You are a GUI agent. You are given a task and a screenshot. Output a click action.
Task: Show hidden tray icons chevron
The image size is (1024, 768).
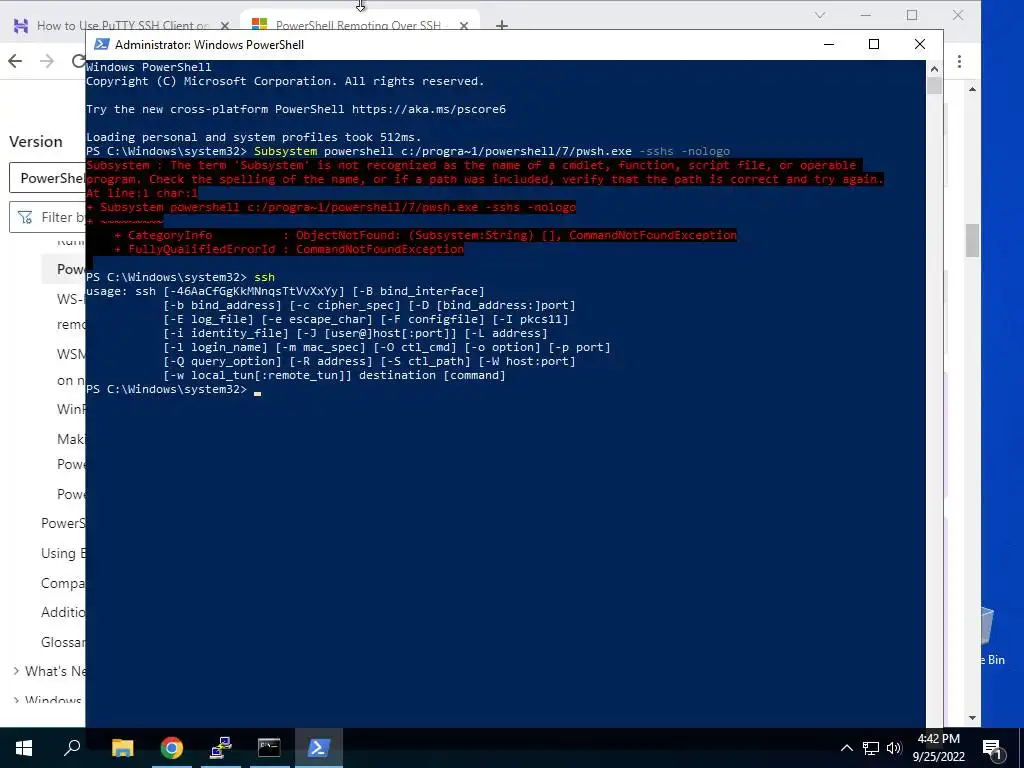[846, 748]
